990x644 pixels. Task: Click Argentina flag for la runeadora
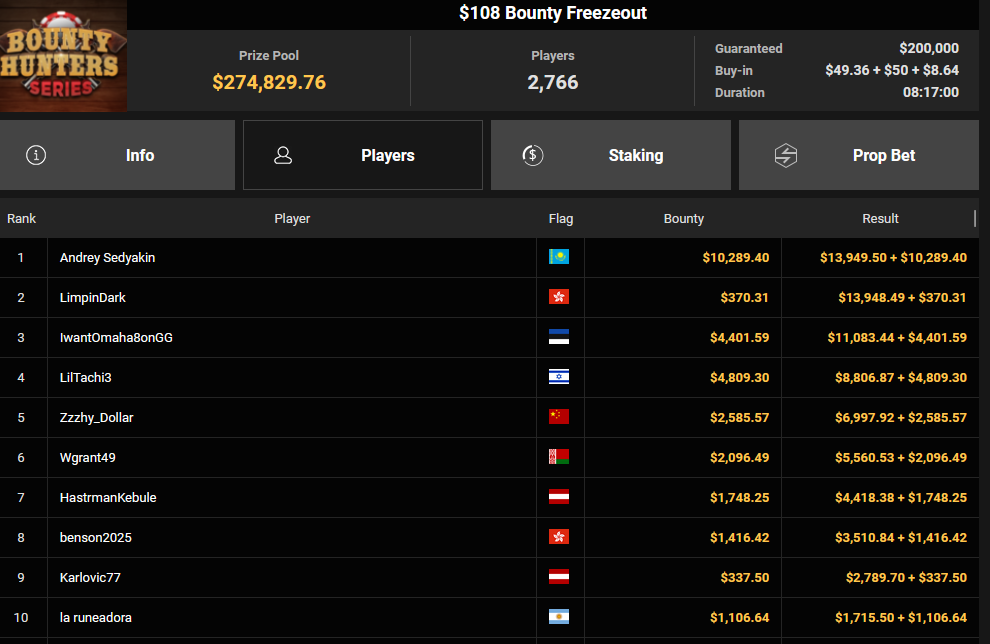point(559,617)
